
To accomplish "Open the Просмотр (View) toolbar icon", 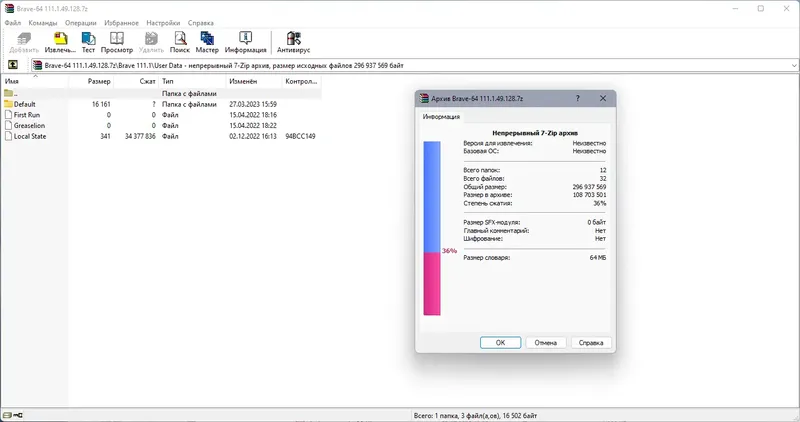I will click(x=117, y=39).
